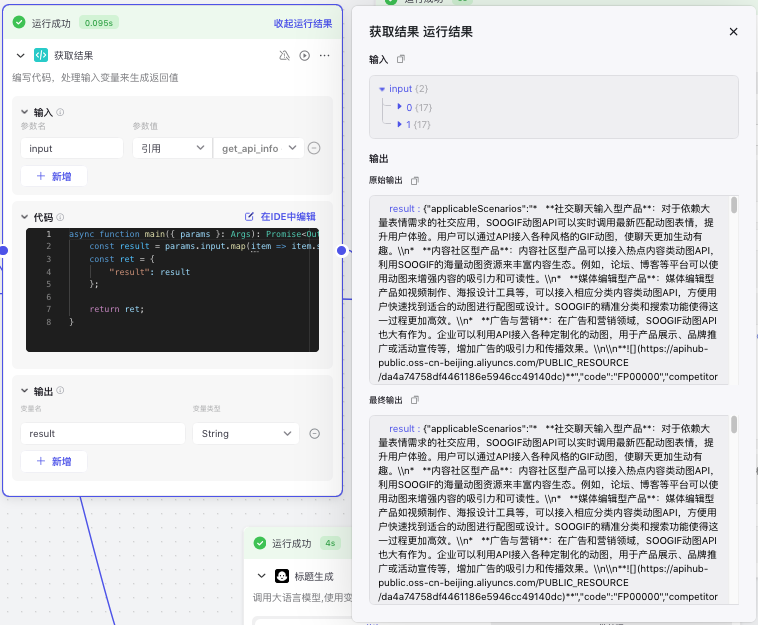Open the 获取结果 node more options menu
Screen dimensions: 758x625
tap(324, 56)
